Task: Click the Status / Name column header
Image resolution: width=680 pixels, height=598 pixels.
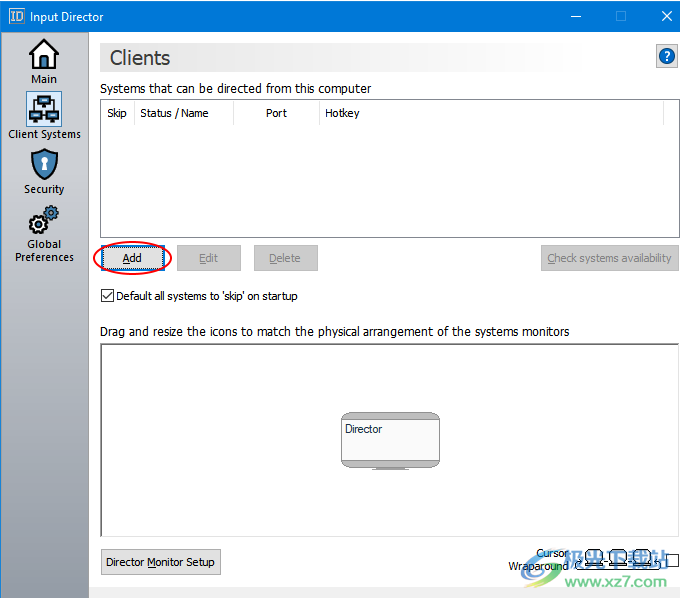Action: pos(184,113)
